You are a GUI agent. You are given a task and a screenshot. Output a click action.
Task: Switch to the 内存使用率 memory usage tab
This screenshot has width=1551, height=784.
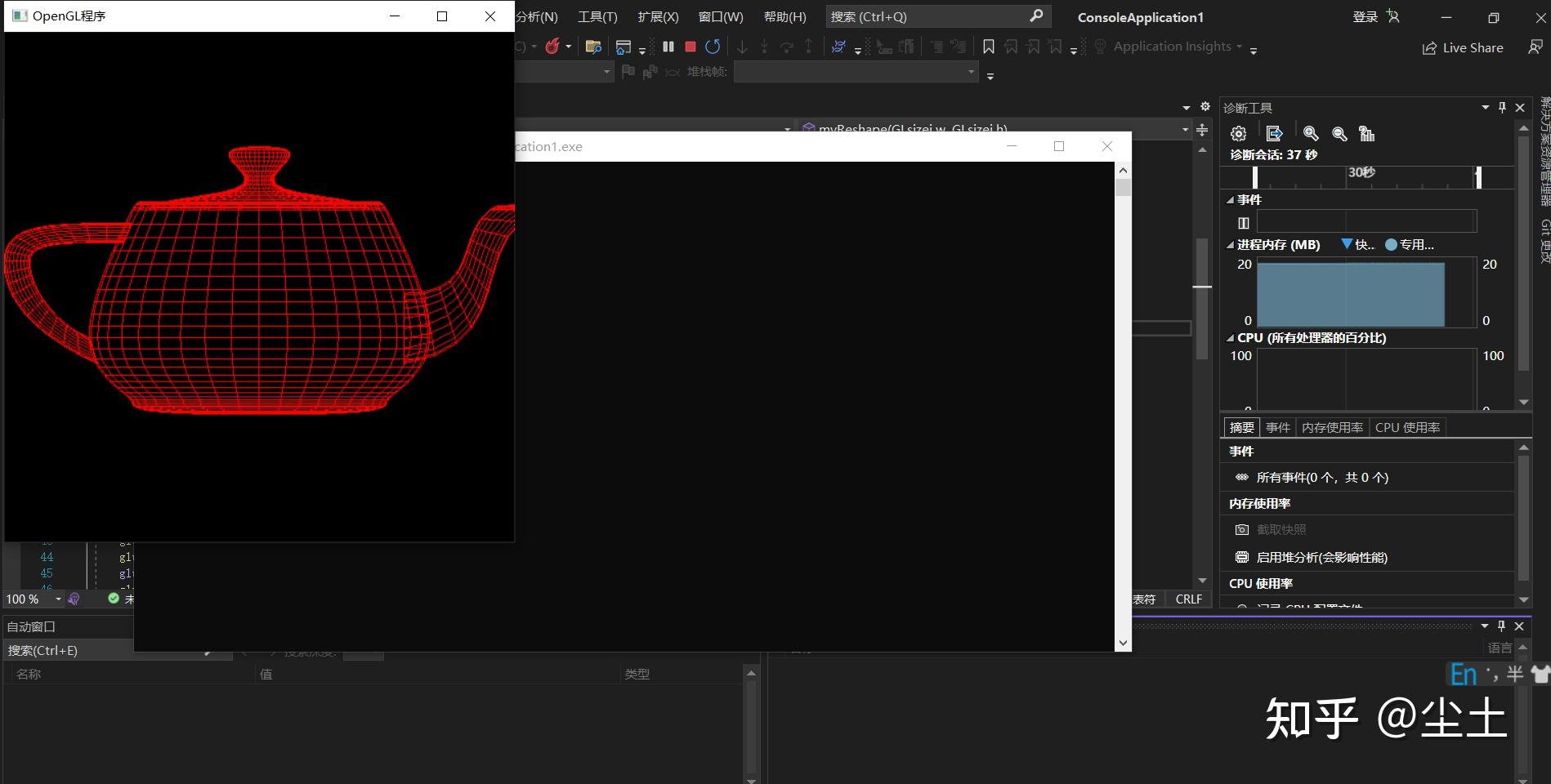pyautogui.click(x=1332, y=427)
